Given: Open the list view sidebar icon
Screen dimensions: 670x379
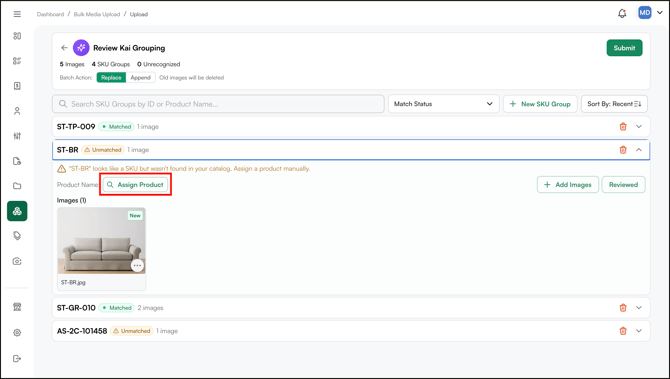Looking at the screenshot, I should (17, 61).
